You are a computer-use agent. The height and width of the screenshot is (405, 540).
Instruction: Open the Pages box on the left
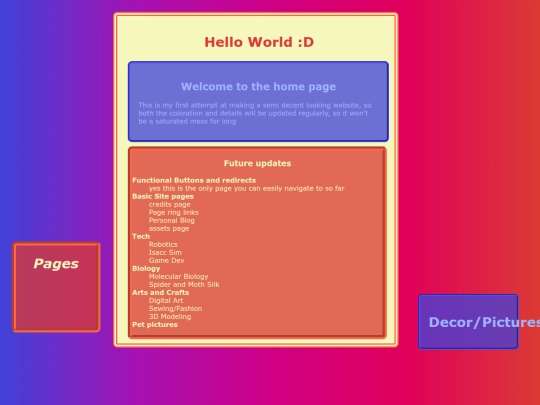(56, 287)
